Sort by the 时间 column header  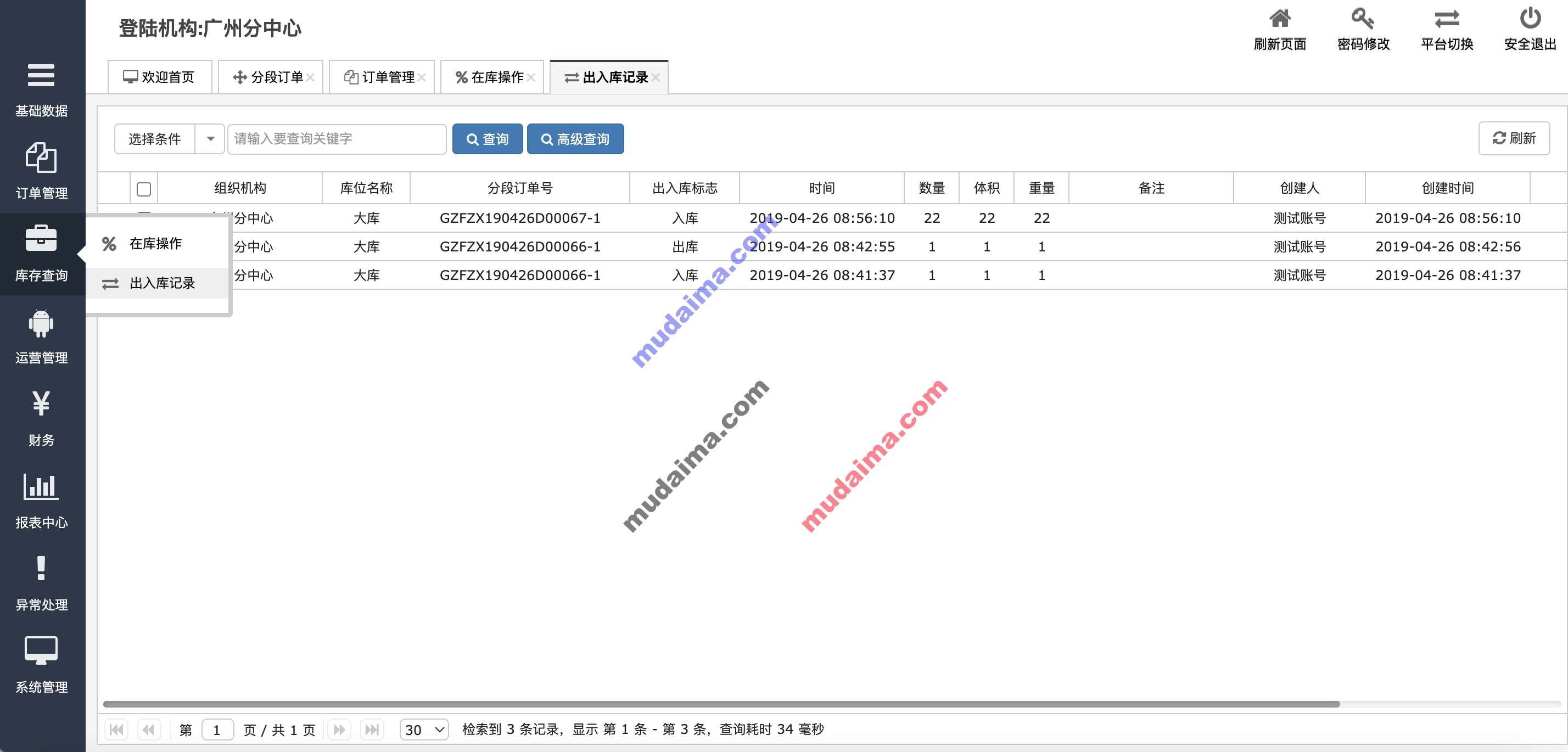pos(822,188)
